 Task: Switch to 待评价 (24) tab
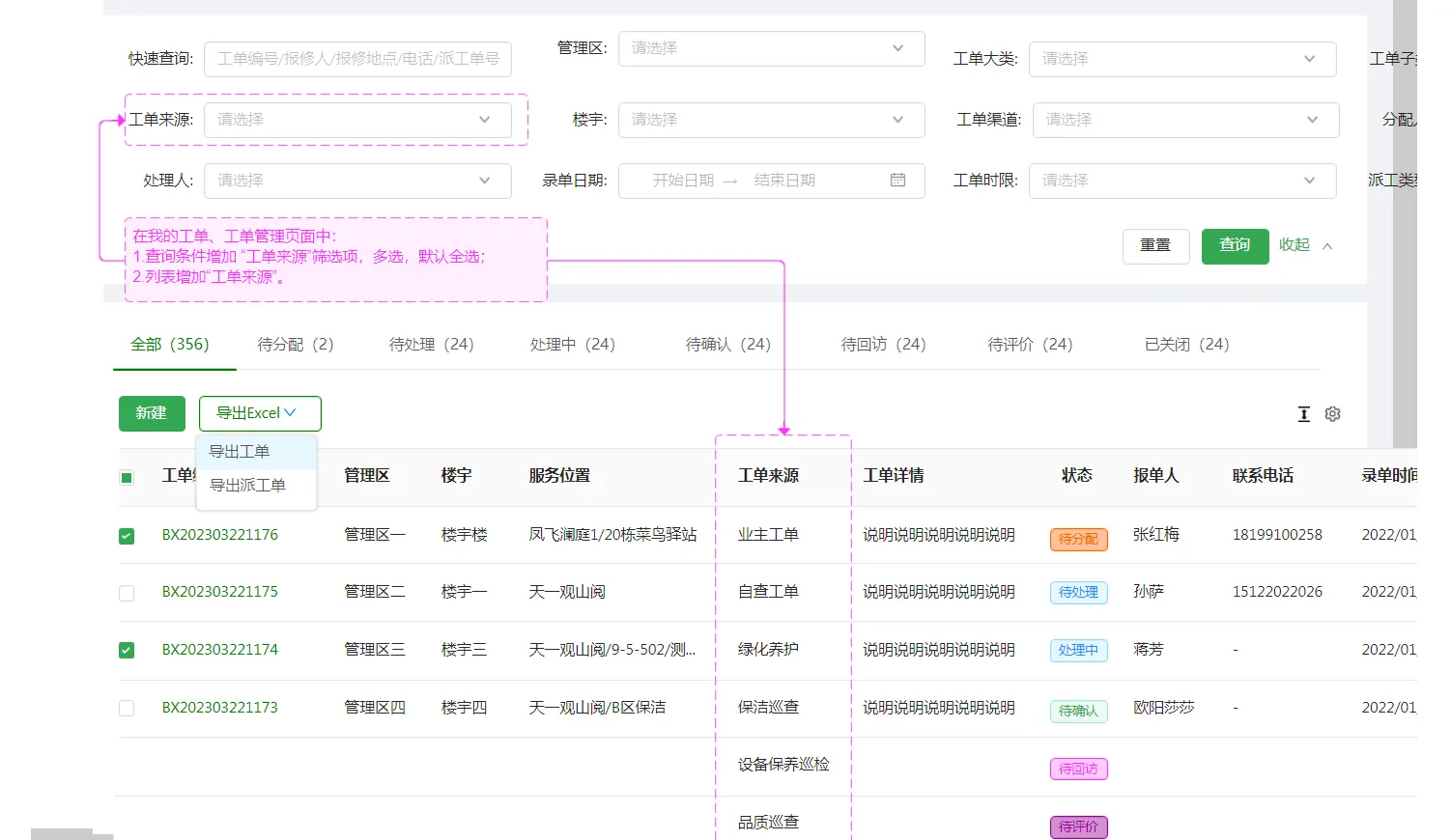(1030, 345)
